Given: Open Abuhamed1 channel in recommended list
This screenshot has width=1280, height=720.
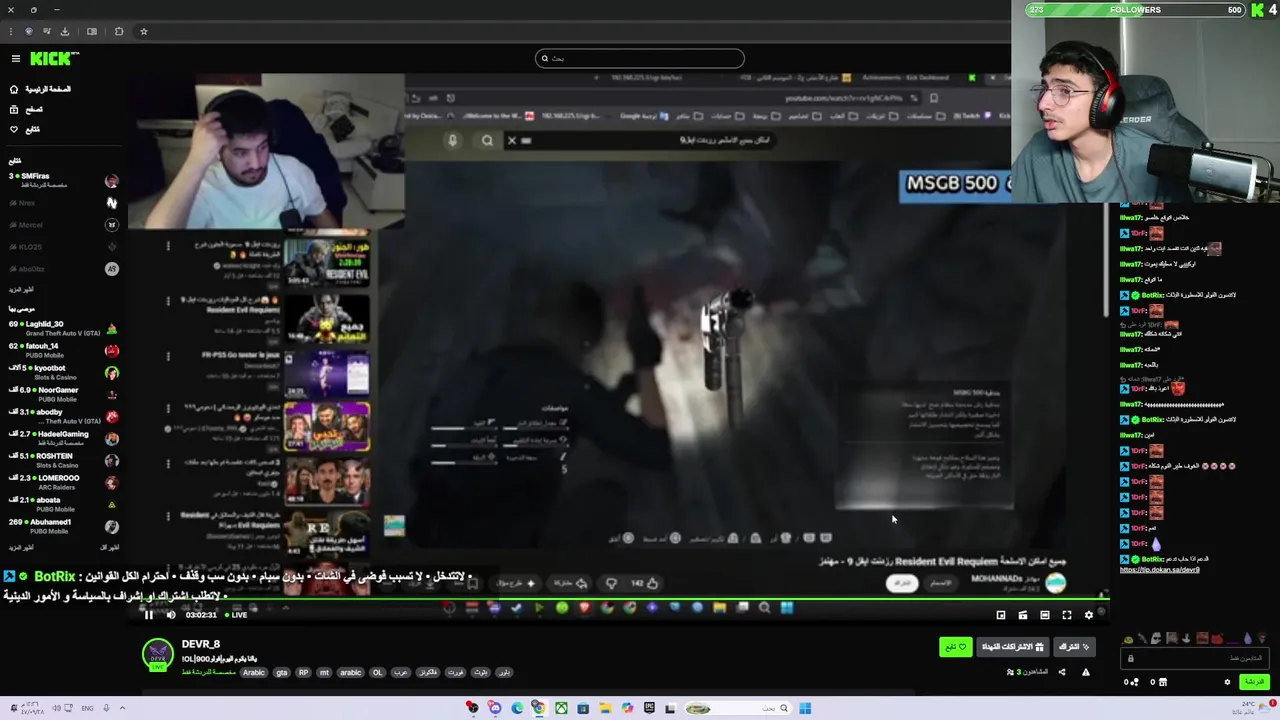Looking at the screenshot, I should [62, 526].
